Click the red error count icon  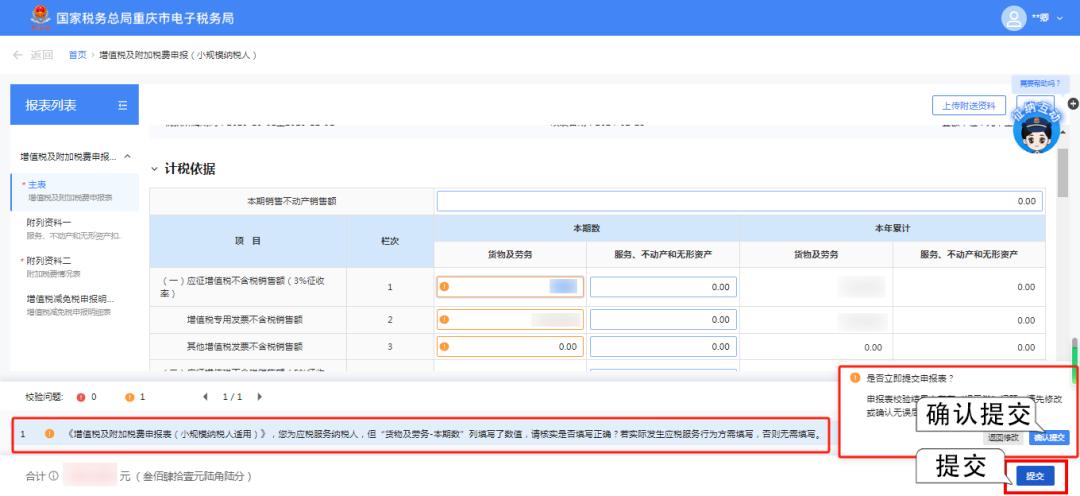[x=81, y=397]
